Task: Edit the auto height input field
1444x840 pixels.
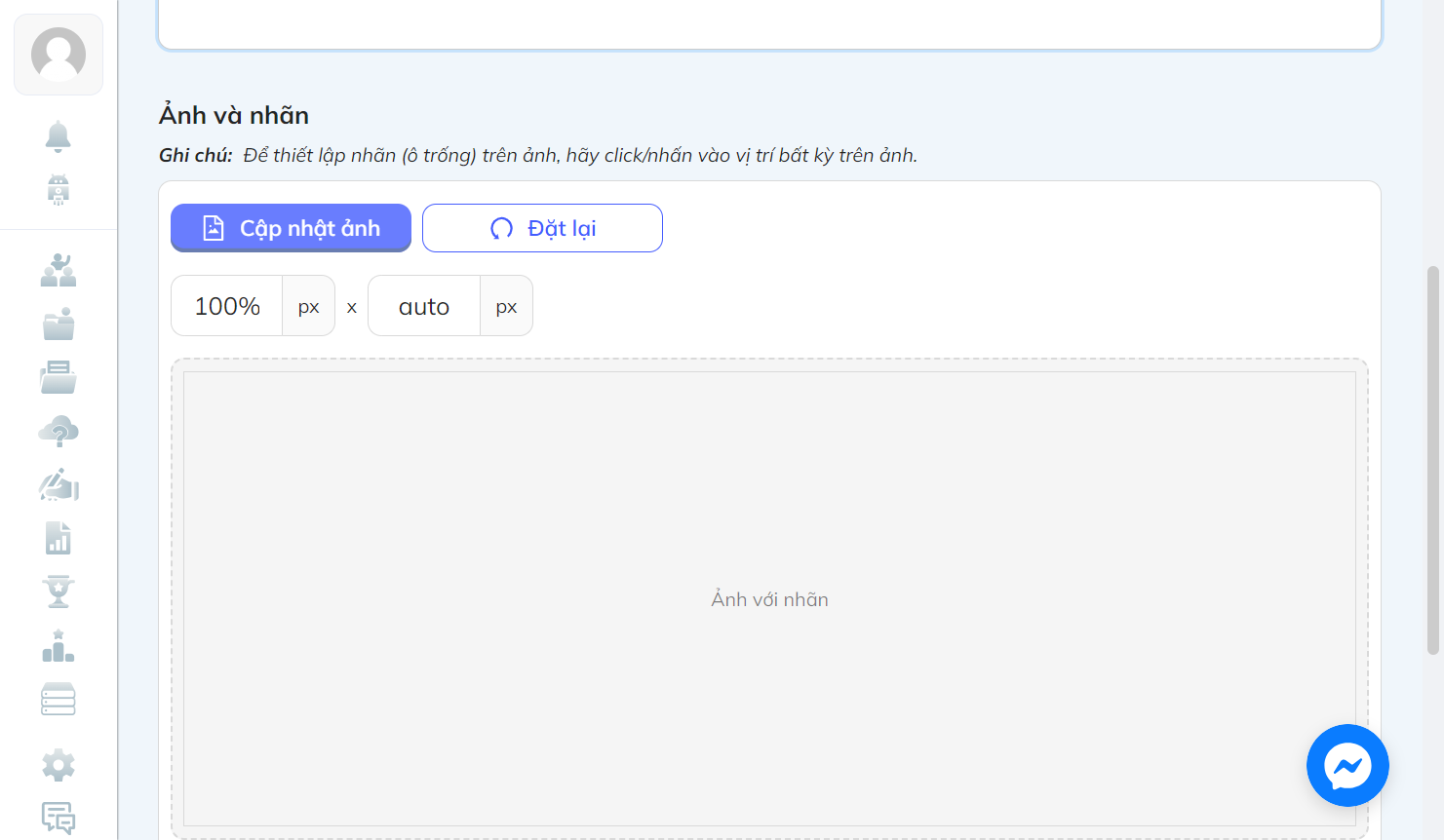Action: click(x=424, y=306)
